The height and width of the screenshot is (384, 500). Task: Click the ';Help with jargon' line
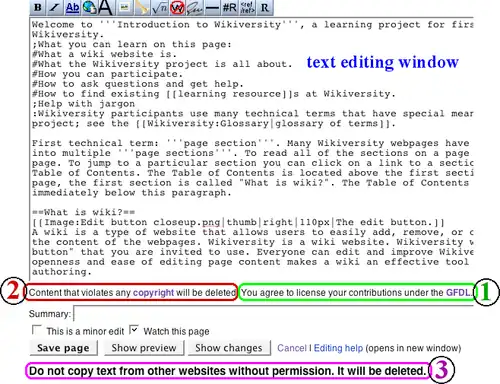(x=84, y=104)
